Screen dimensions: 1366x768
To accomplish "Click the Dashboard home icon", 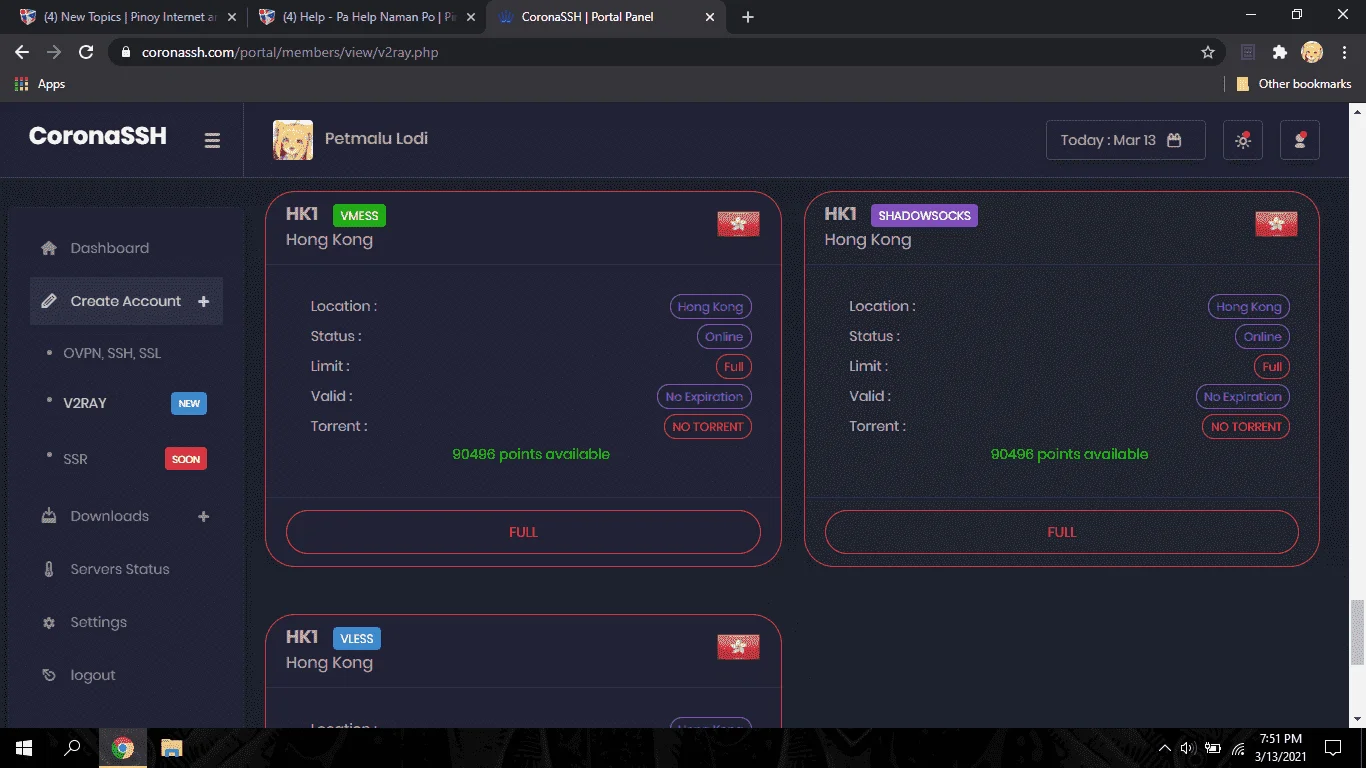I will click(48, 248).
